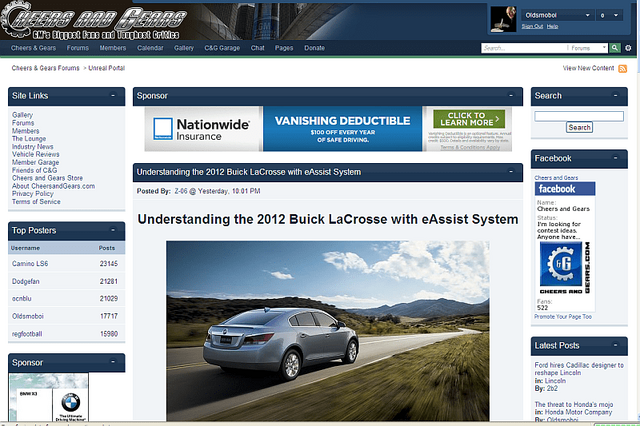Open the Gallery navigation tab
The height and width of the screenshot is (426, 640).
184,48
